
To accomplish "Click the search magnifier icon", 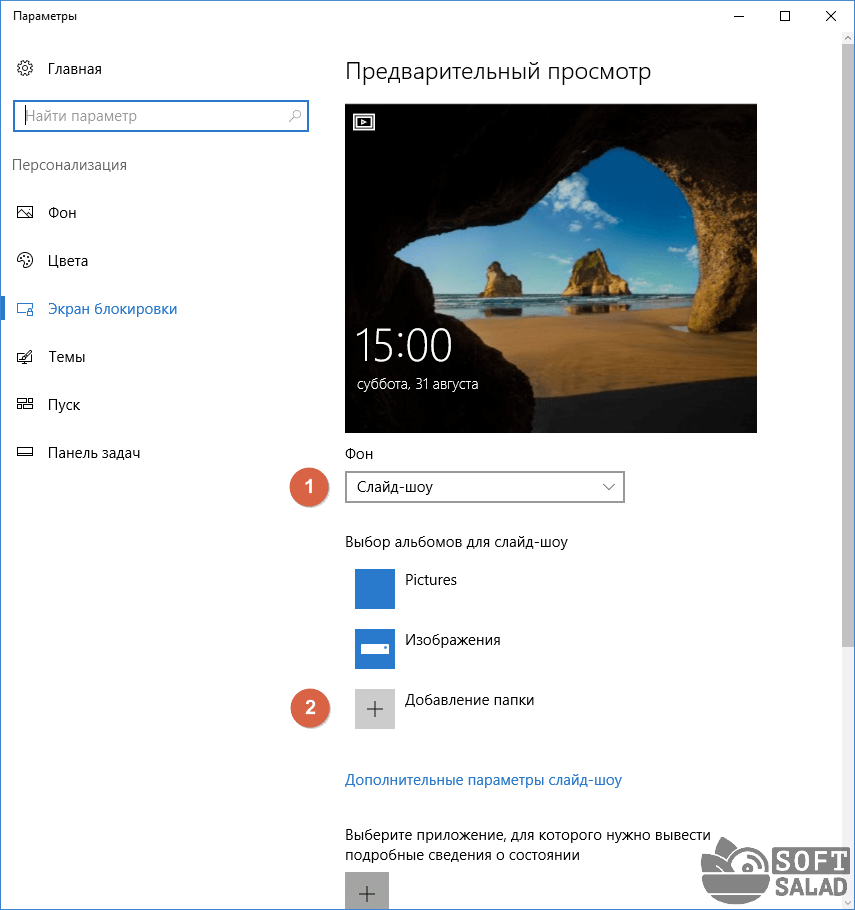I will [295, 115].
